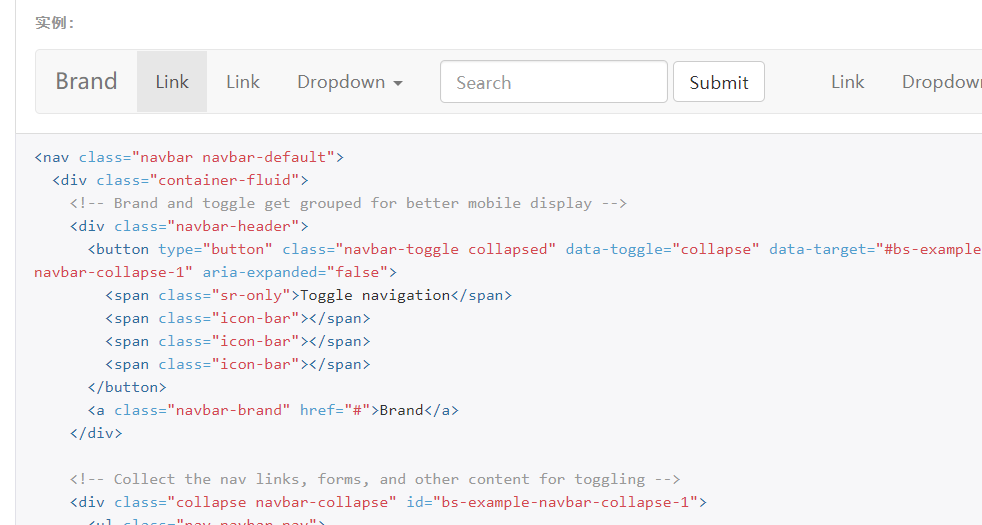Click the div id="bs-example-navbar-collapse-1" line
The image size is (982, 525).
point(388,502)
